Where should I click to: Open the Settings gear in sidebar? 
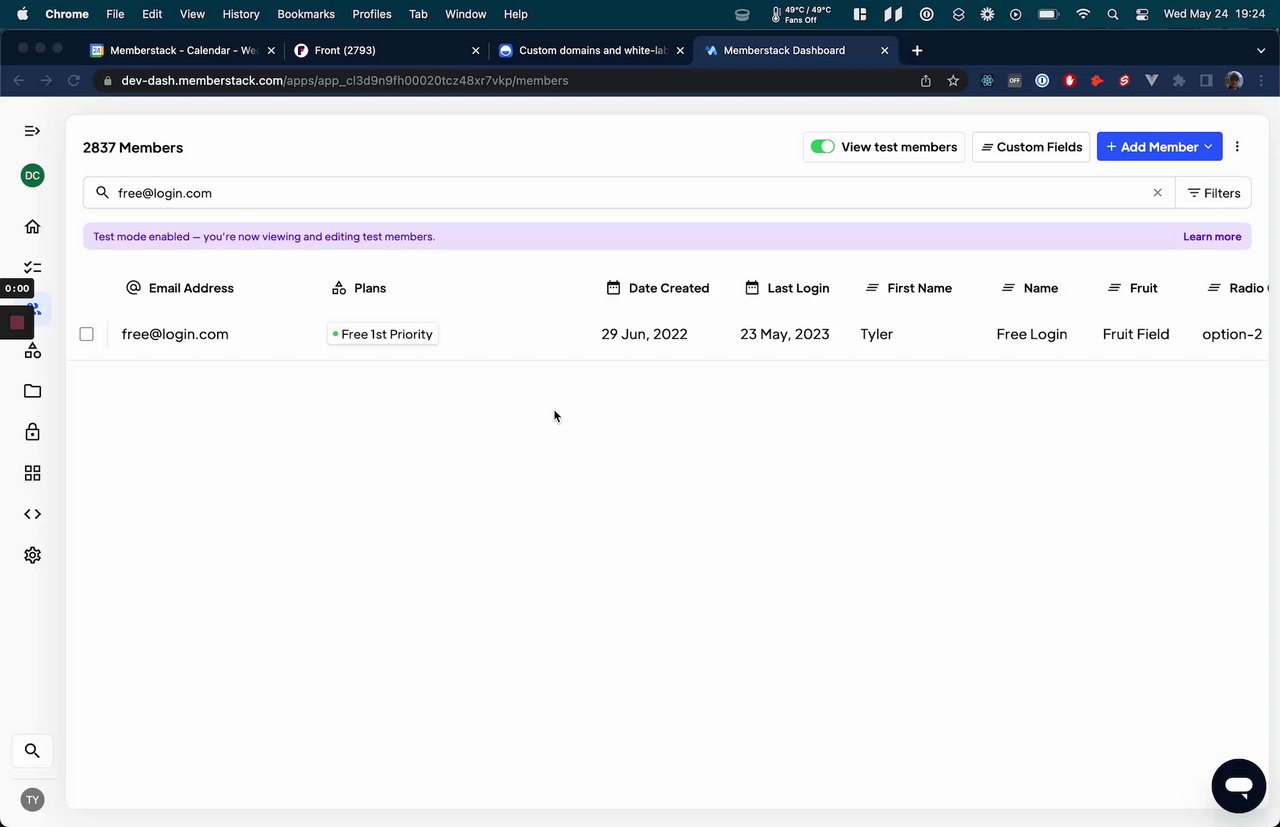[x=32, y=555]
